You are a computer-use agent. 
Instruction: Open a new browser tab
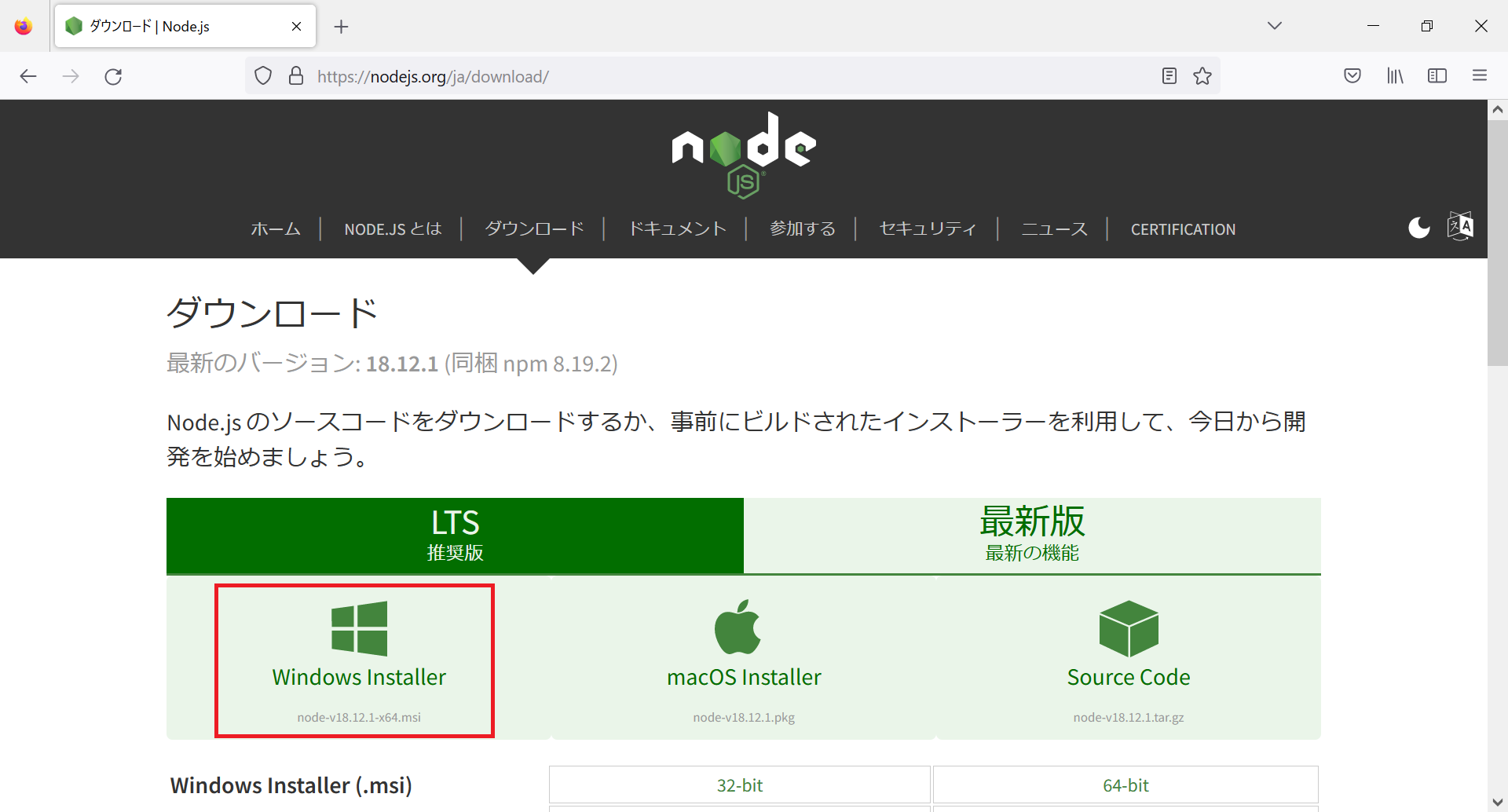tap(341, 27)
